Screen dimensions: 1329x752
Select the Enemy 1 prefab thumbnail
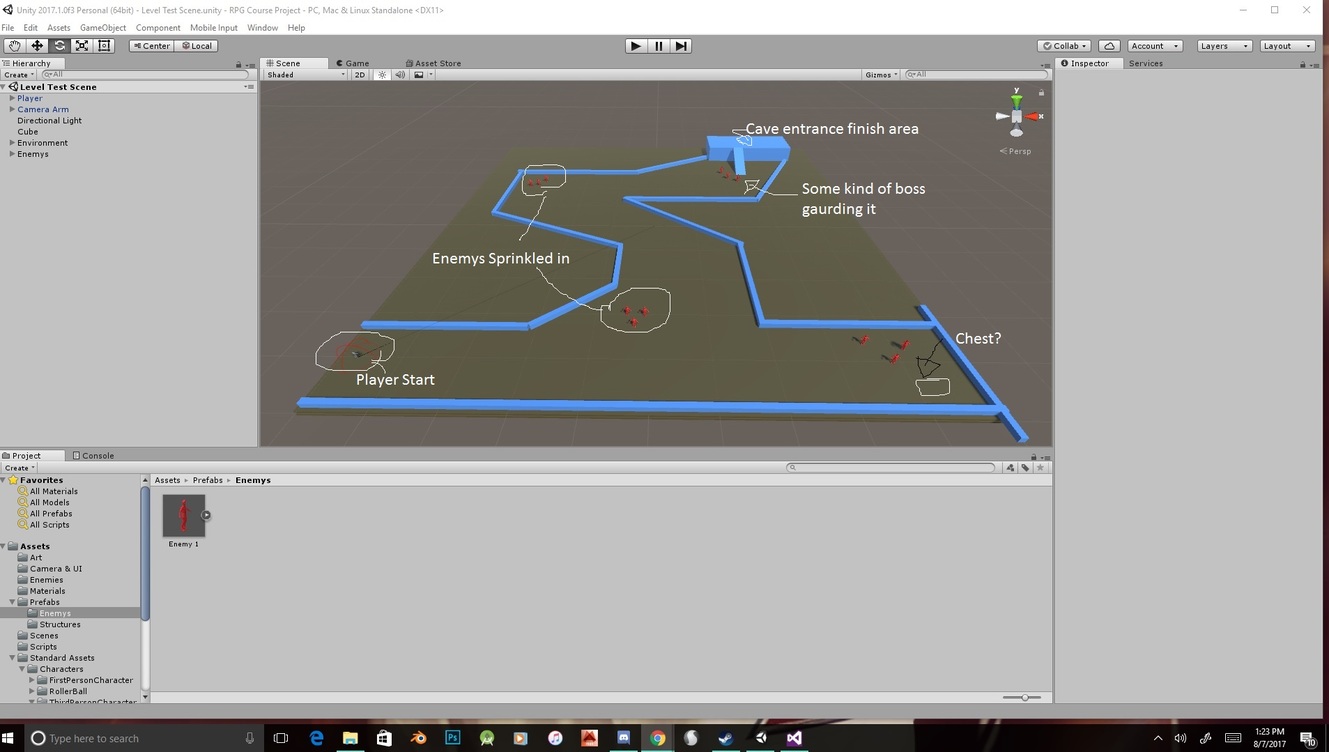184,516
